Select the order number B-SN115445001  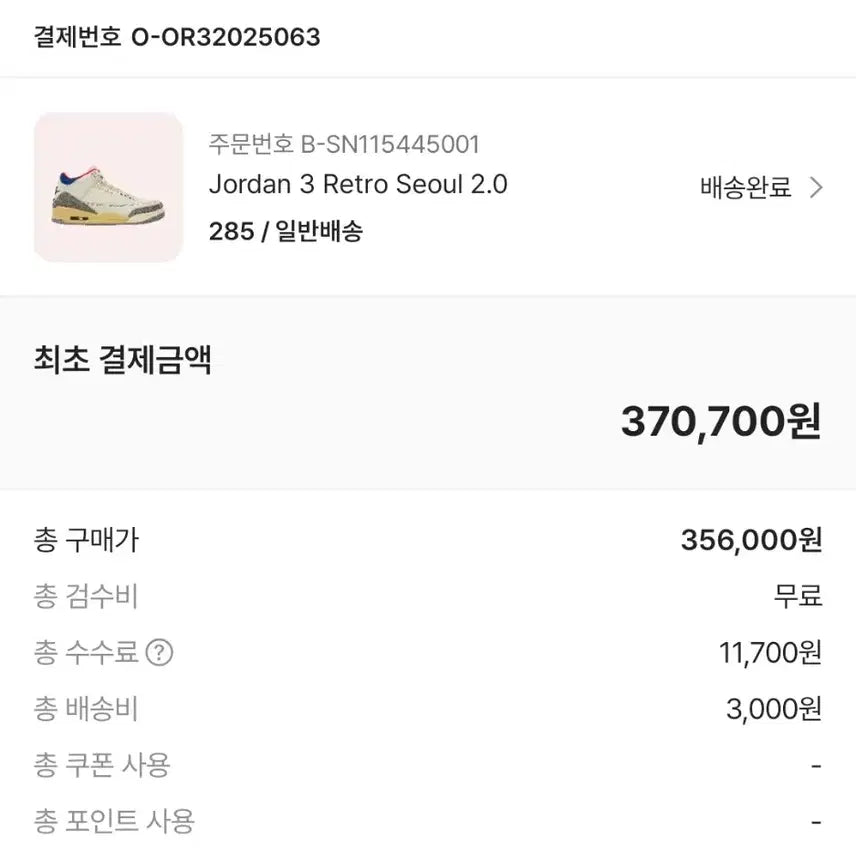tap(343, 144)
